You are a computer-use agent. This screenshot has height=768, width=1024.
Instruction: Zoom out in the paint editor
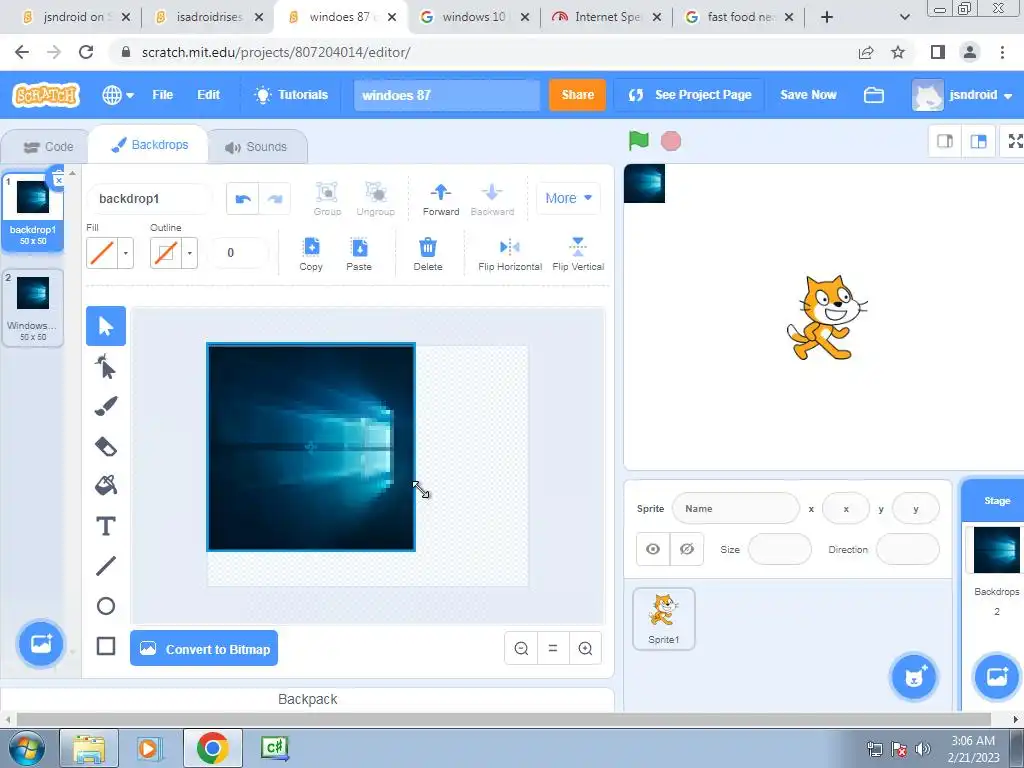521,648
